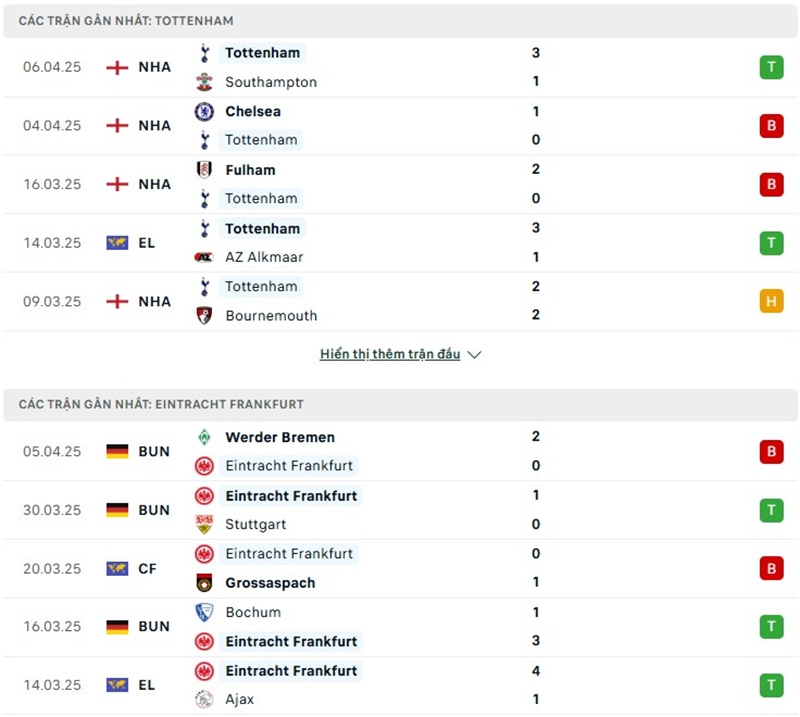
Task: Click the Southampton club crest icon
Action: (204, 82)
